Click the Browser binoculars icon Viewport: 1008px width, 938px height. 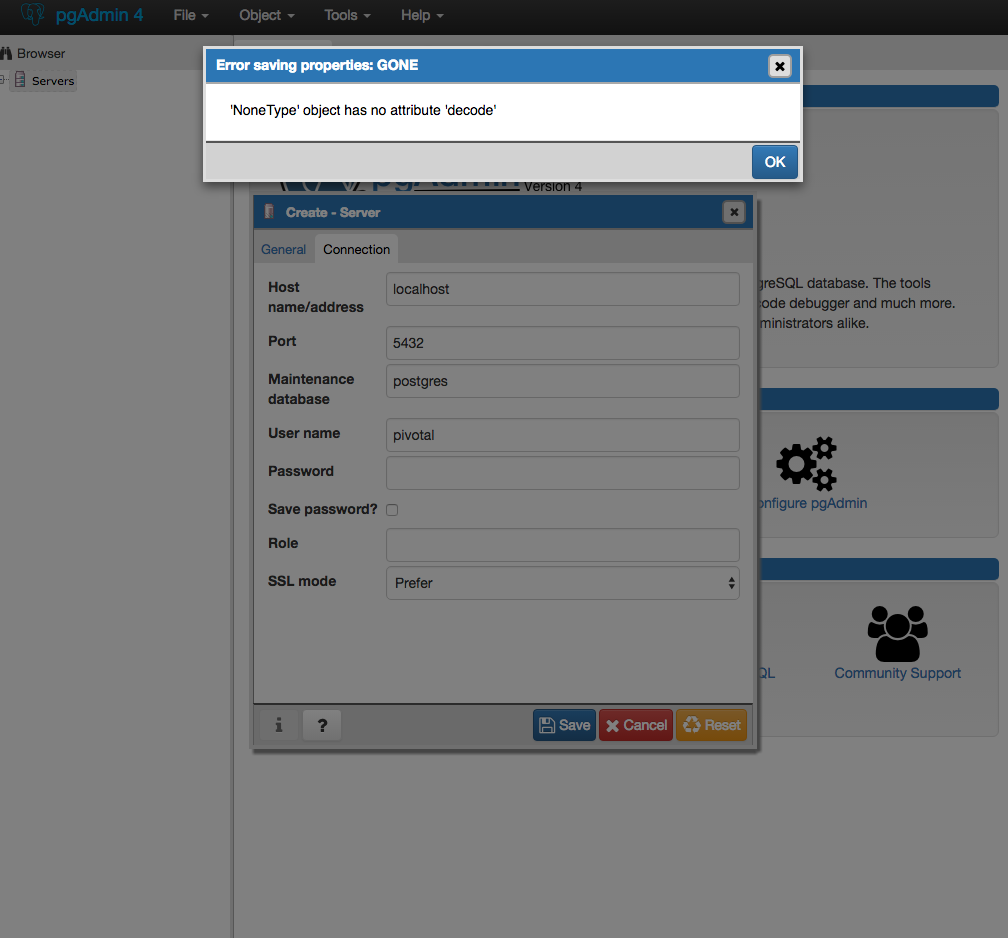pos(6,53)
